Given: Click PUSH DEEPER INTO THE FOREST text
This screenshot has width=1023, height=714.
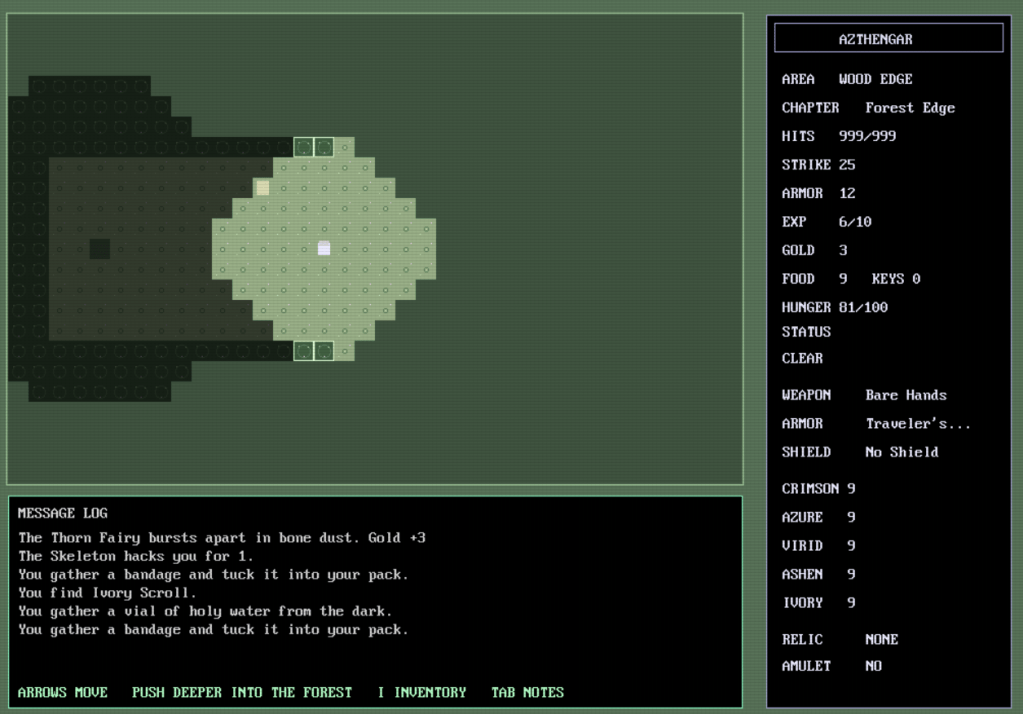Looking at the screenshot, I should (x=242, y=692).
